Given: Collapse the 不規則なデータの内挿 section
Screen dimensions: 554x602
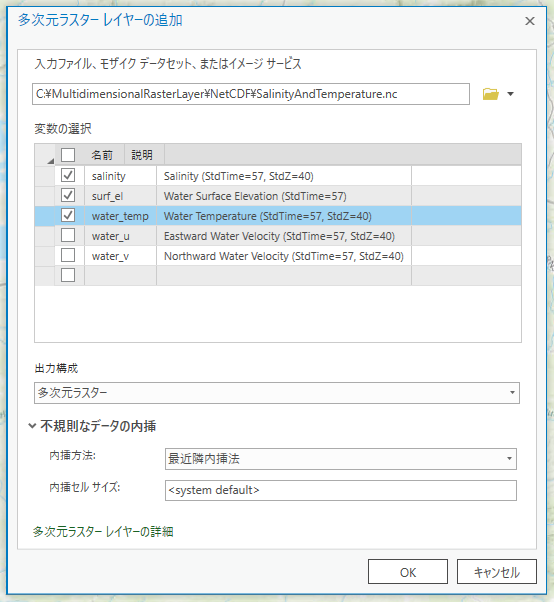Looking at the screenshot, I should coord(33,426).
